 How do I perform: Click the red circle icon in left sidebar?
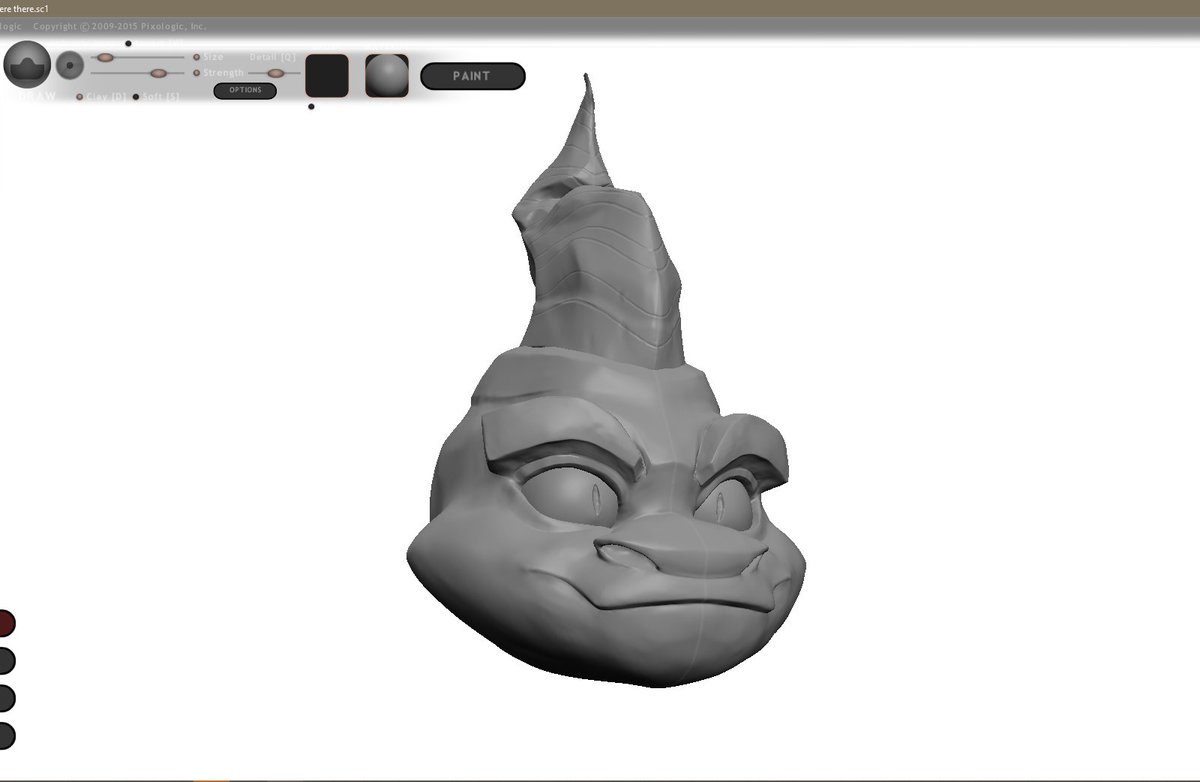[5, 623]
